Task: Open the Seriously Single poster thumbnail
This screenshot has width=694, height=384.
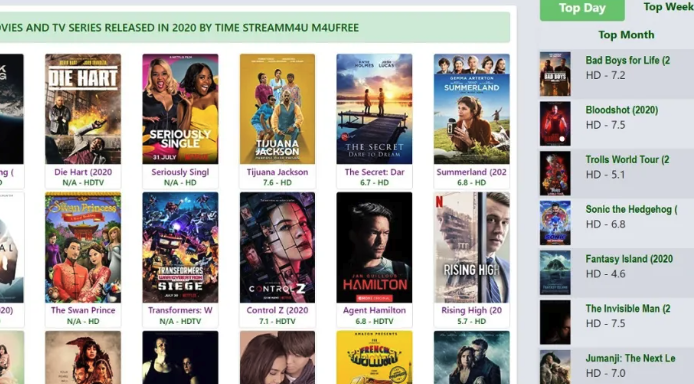Action: tap(180, 109)
